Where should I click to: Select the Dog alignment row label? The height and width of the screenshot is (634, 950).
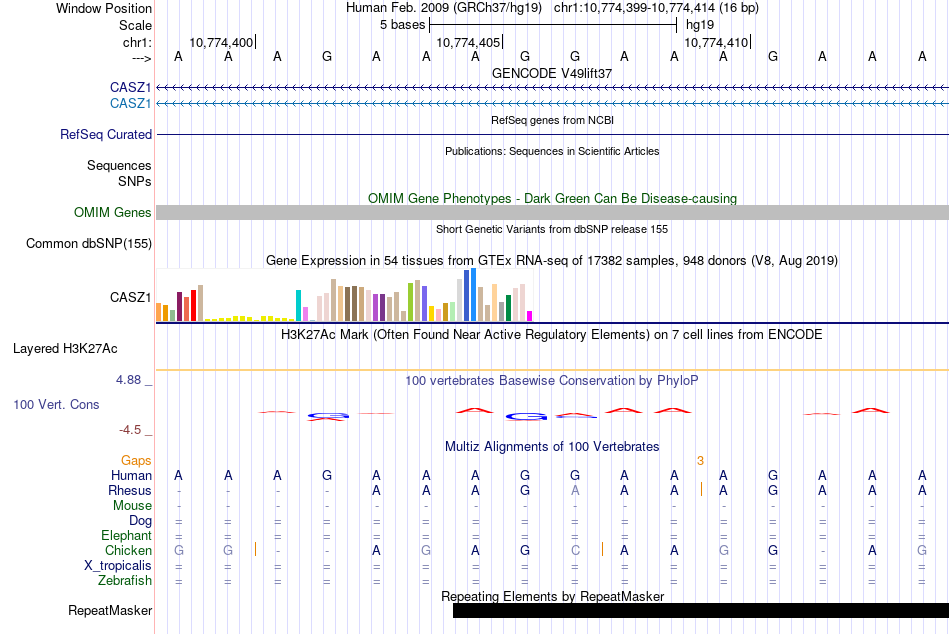(140, 521)
